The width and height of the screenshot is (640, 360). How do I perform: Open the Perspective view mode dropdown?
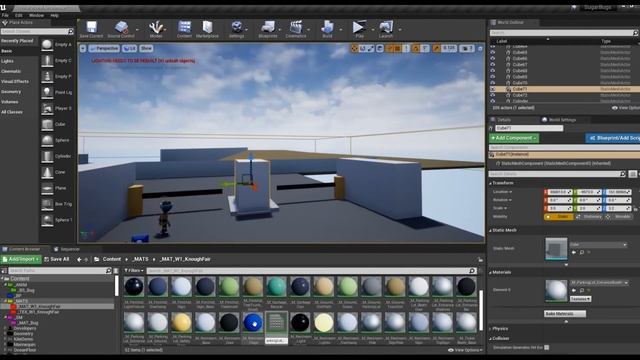pos(104,49)
